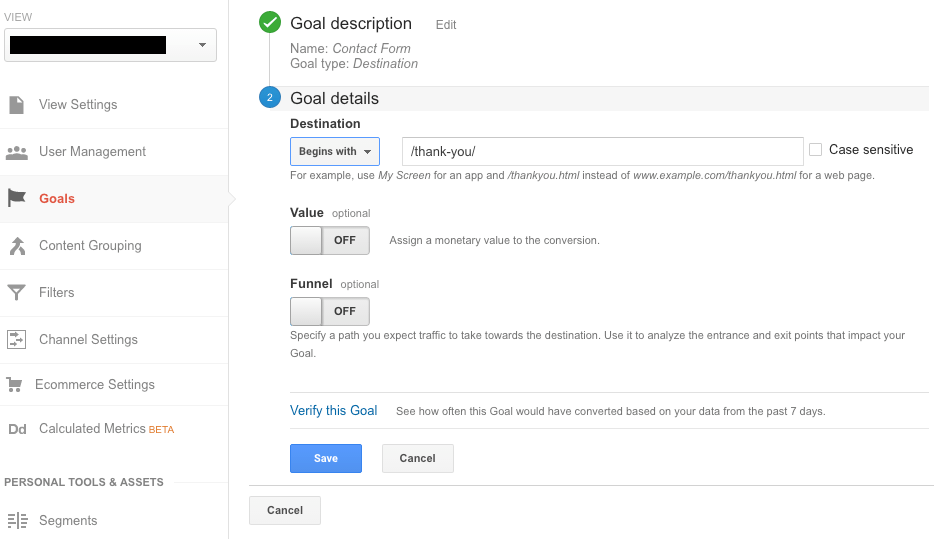Click Edit next to Goal description
934x539 pixels.
[446, 25]
